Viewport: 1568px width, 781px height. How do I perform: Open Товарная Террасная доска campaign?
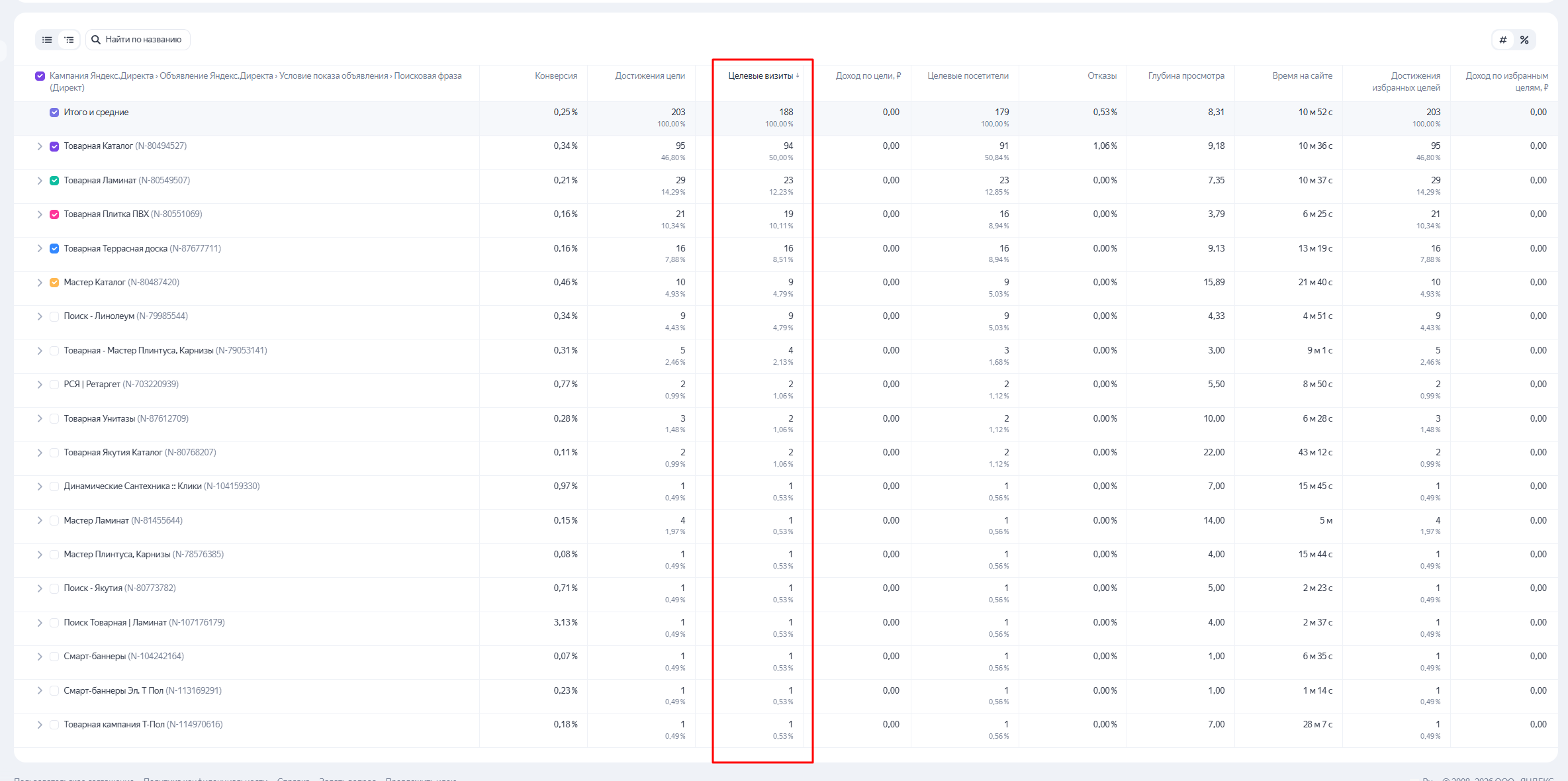tap(115, 249)
